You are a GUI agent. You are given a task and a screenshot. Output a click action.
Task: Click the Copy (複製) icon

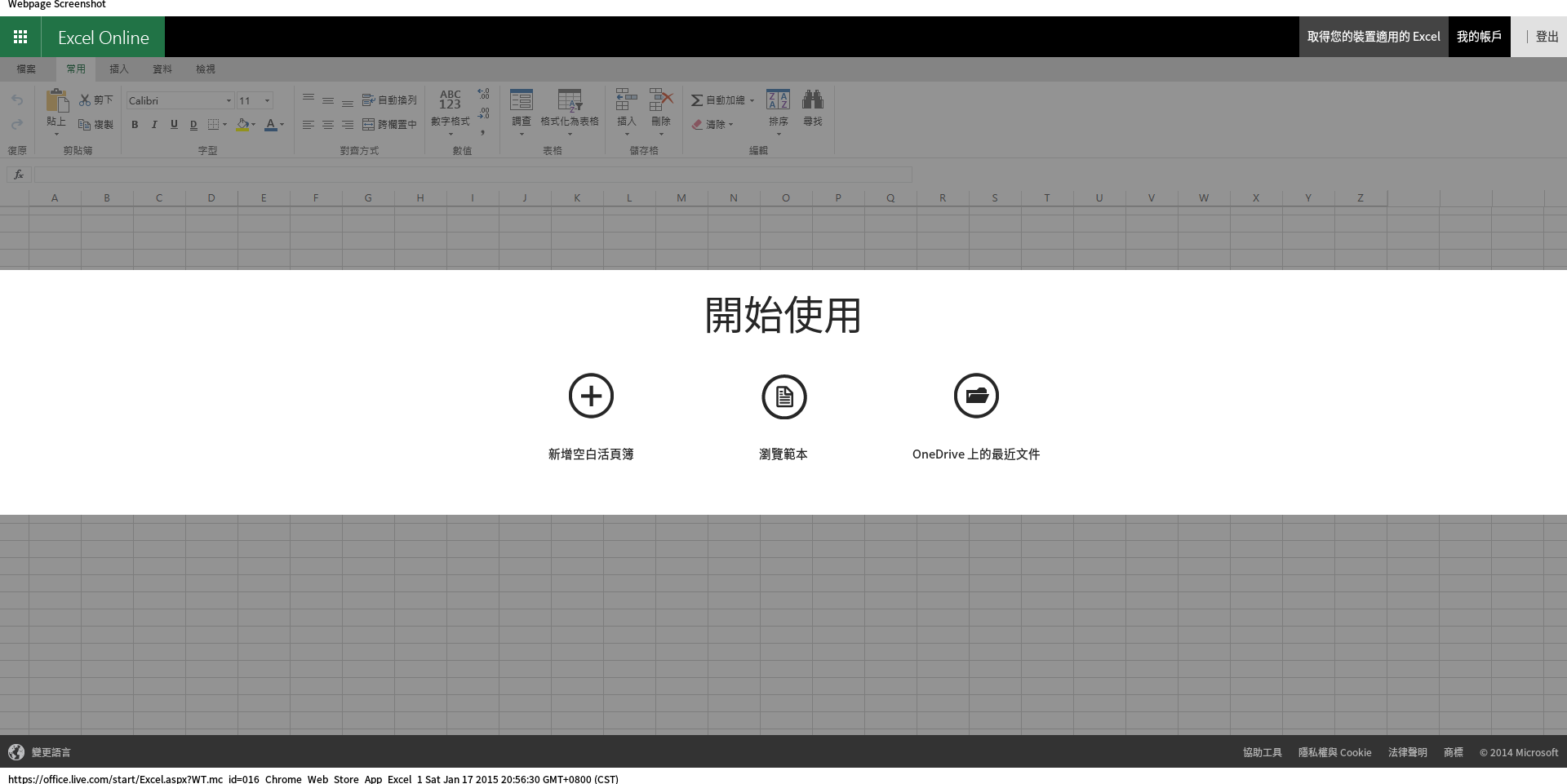[x=84, y=125]
